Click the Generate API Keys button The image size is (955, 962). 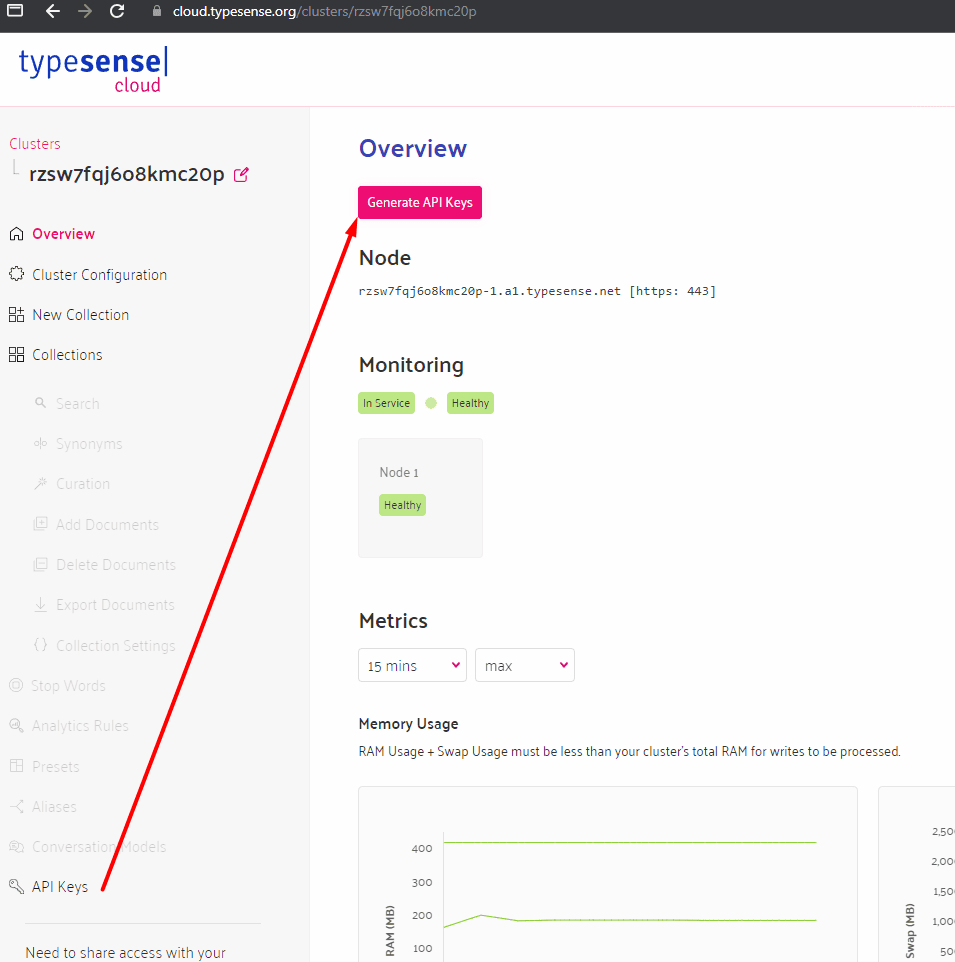point(420,202)
